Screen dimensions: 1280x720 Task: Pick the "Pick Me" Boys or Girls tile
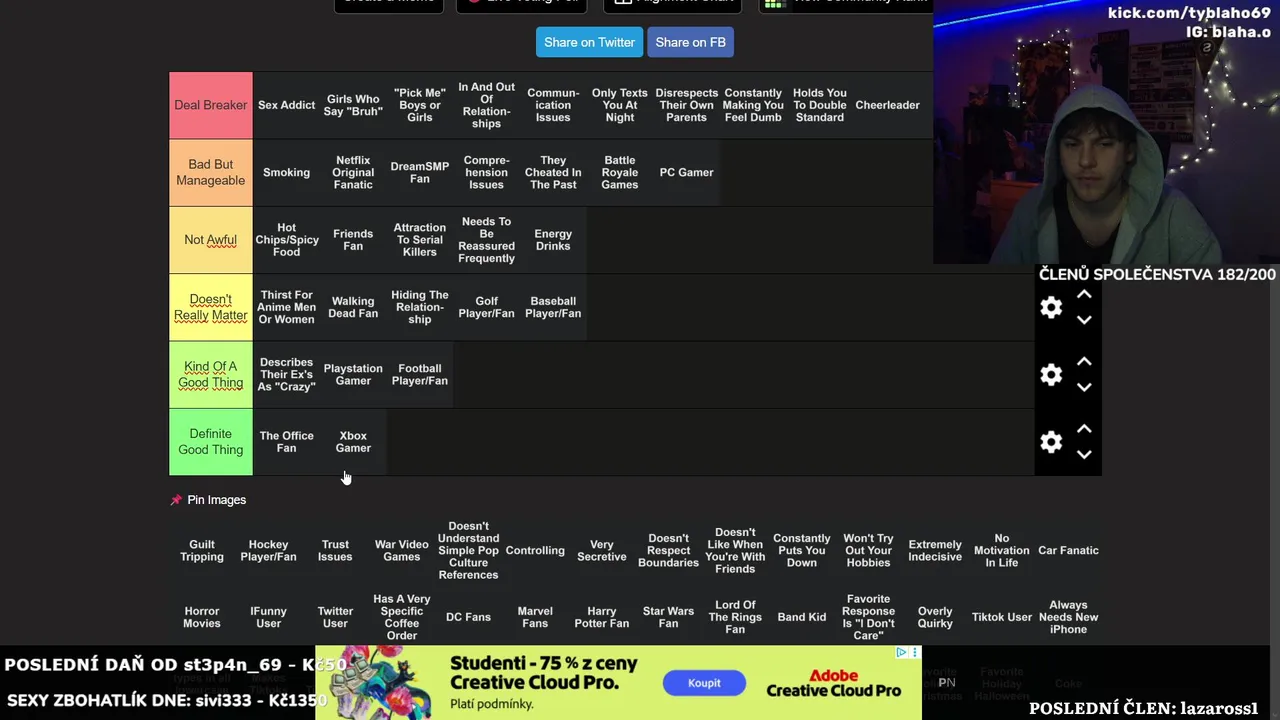click(x=420, y=105)
